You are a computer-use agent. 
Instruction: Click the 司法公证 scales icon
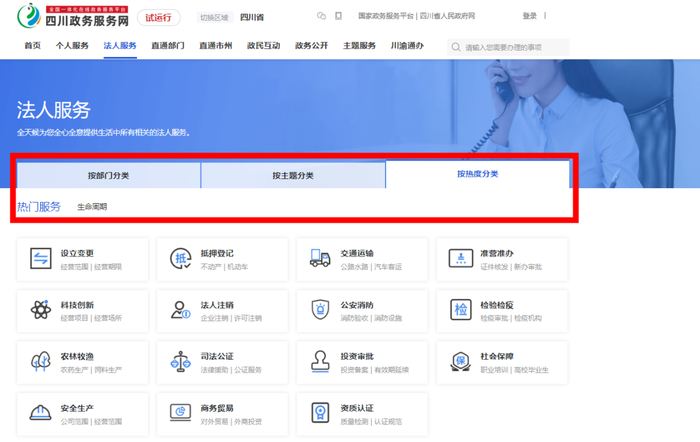point(180,361)
